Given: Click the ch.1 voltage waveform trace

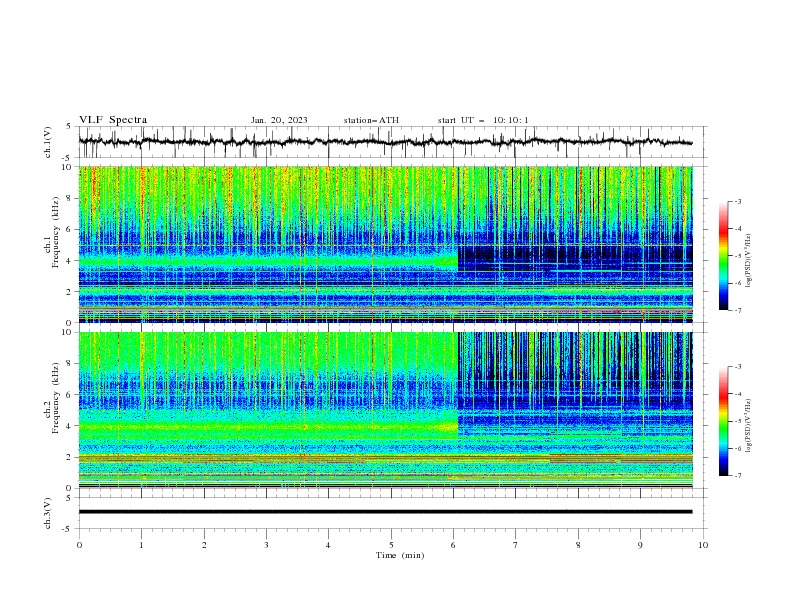Looking at the screenshot, I should 385,142.
